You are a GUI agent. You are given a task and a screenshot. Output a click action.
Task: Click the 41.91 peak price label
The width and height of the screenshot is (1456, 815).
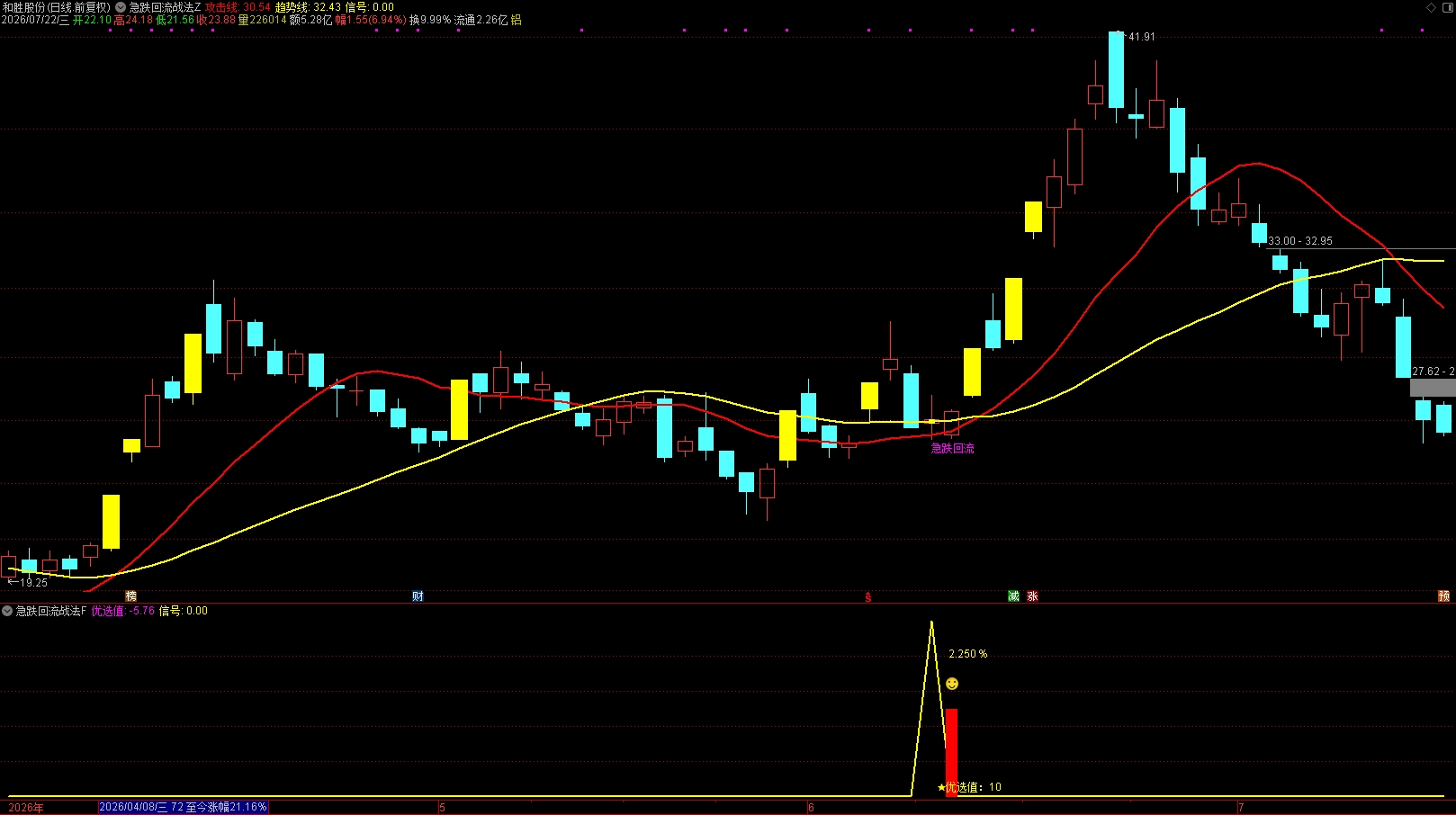[1141, 37]
